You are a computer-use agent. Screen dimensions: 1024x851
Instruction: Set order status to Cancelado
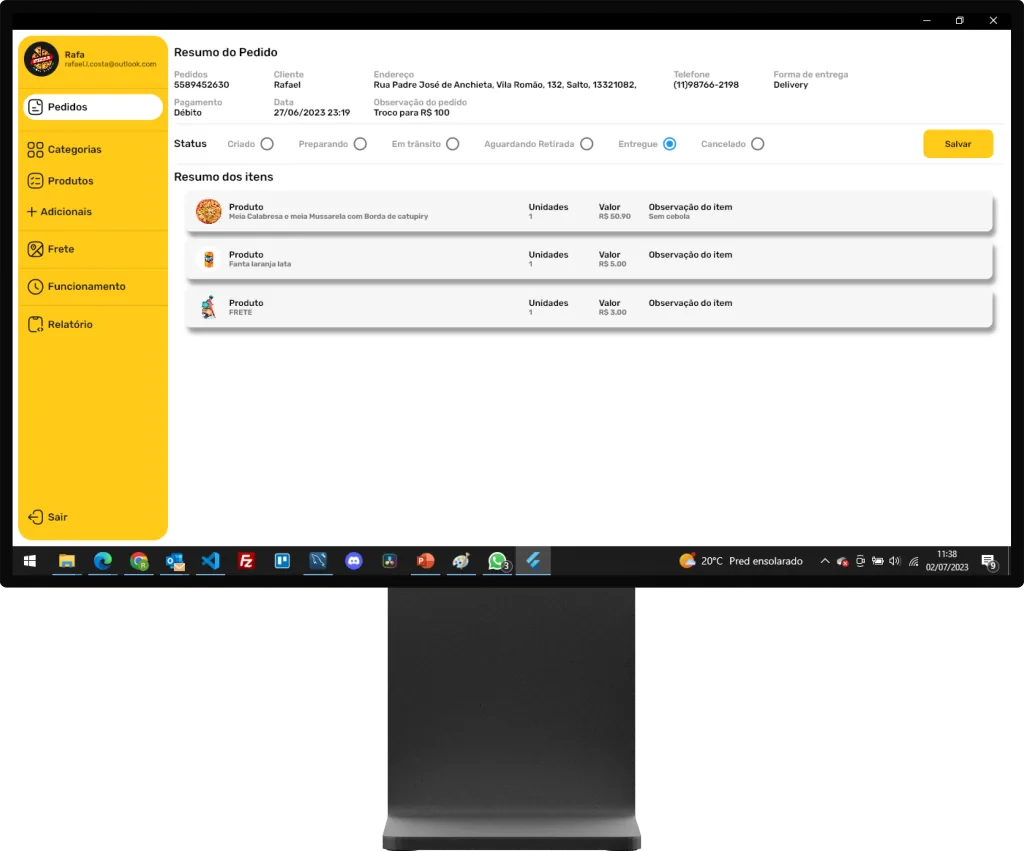coord(758,144)
